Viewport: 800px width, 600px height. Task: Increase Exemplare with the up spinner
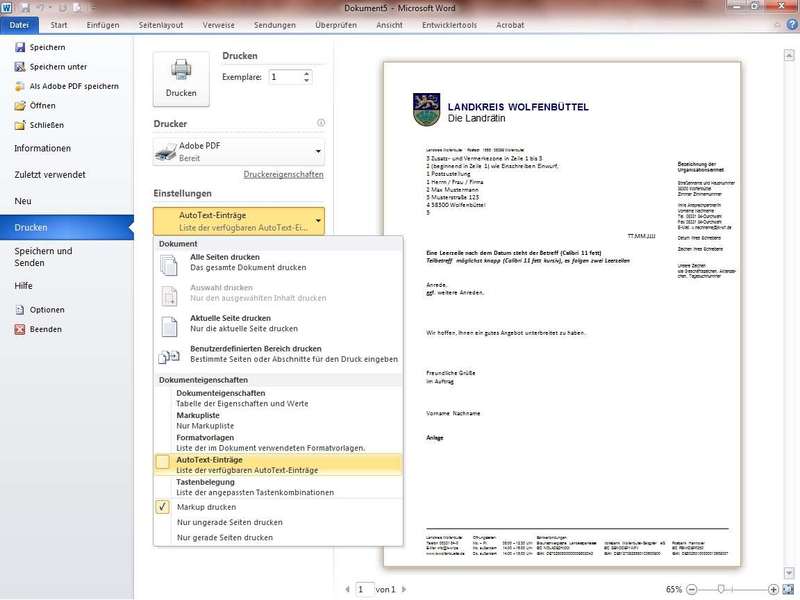pyautogui.click(x=306, y=73)
